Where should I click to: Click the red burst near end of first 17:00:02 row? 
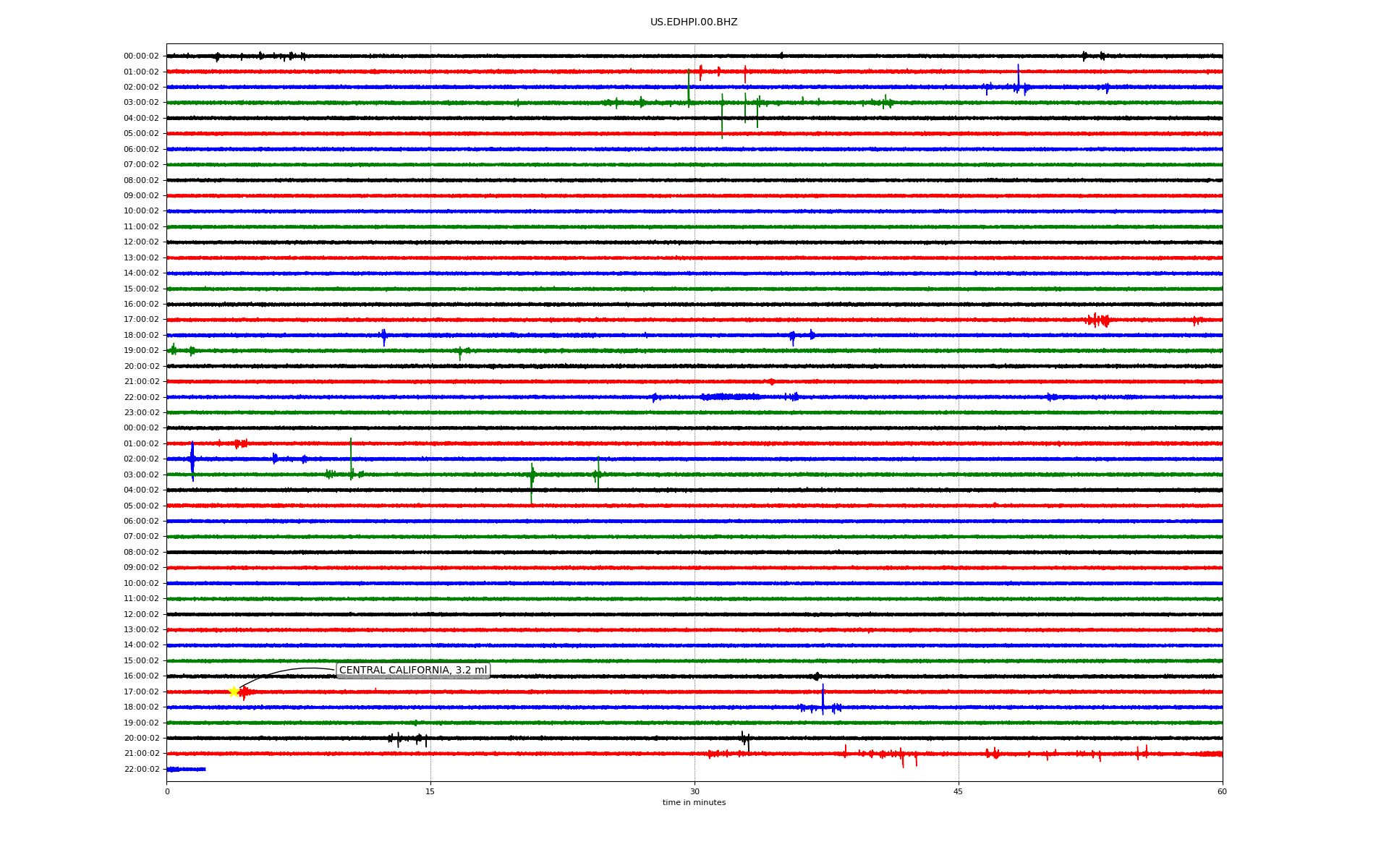(x=1097, y=320)
